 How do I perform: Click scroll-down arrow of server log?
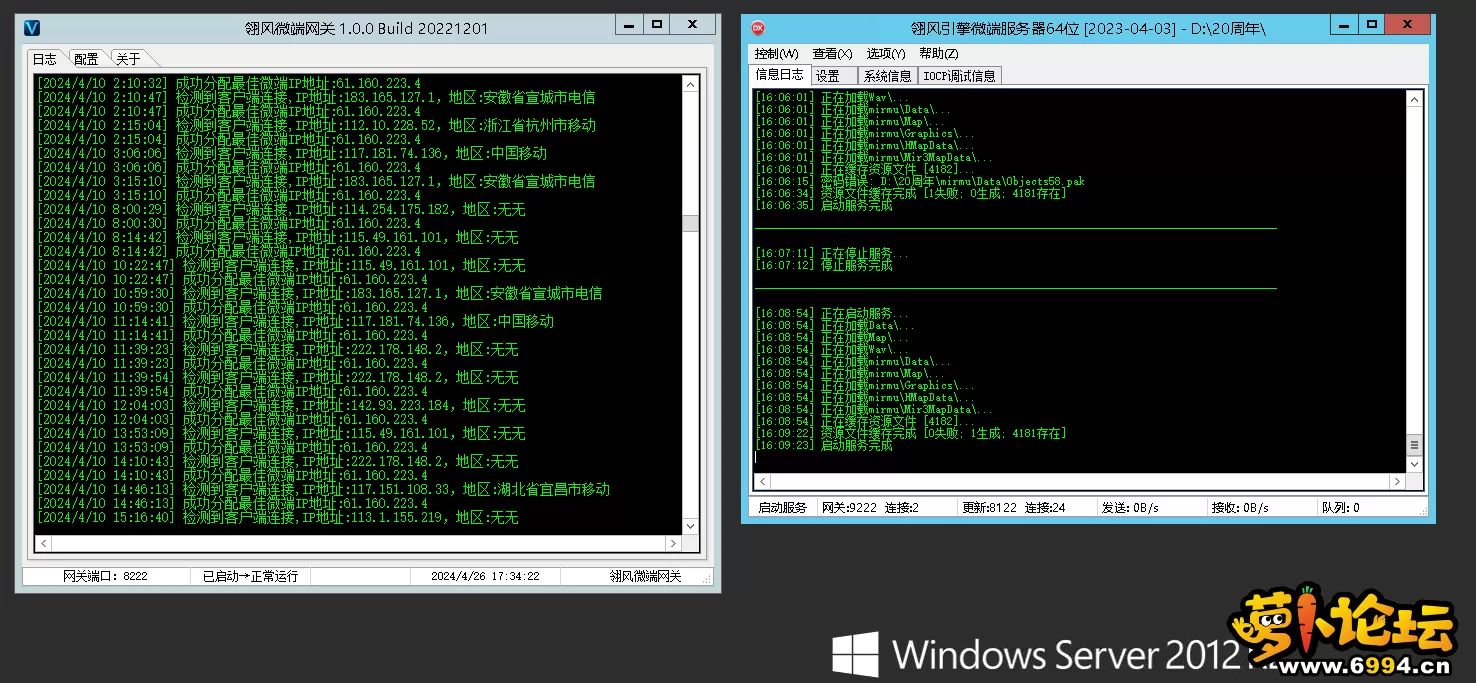[1414, 464]
